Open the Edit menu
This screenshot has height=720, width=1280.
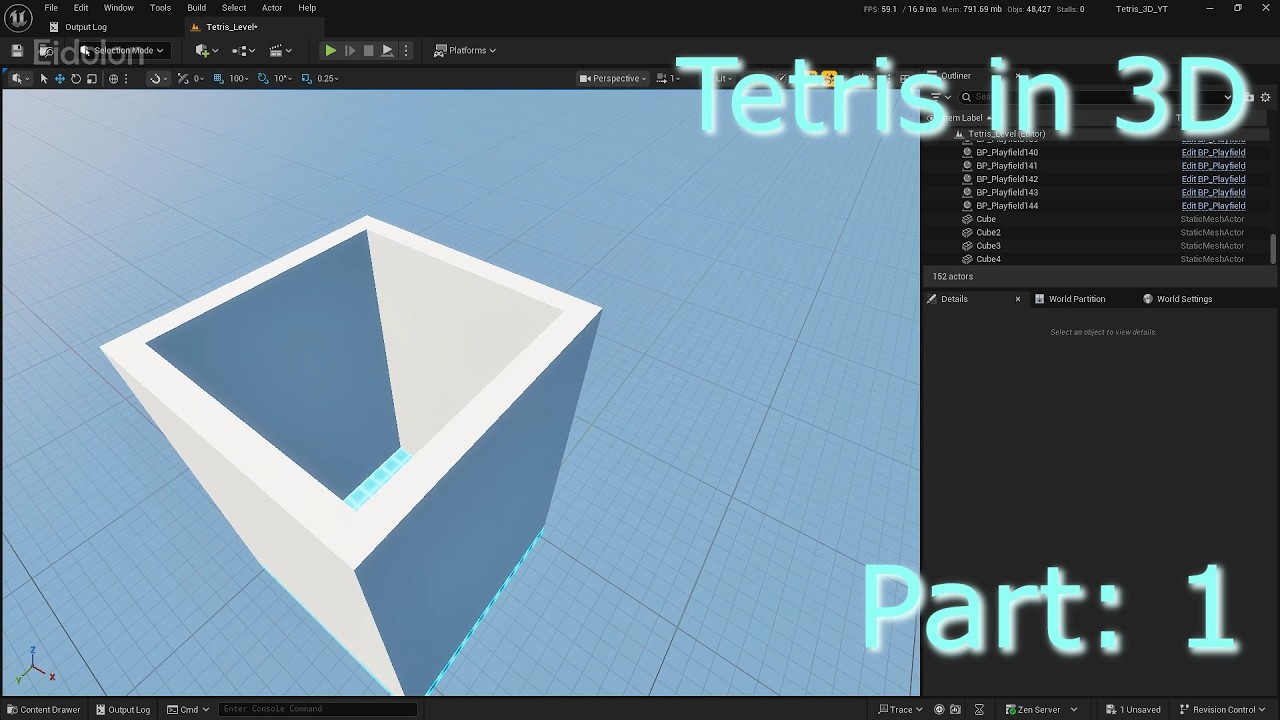click(81, 8)
